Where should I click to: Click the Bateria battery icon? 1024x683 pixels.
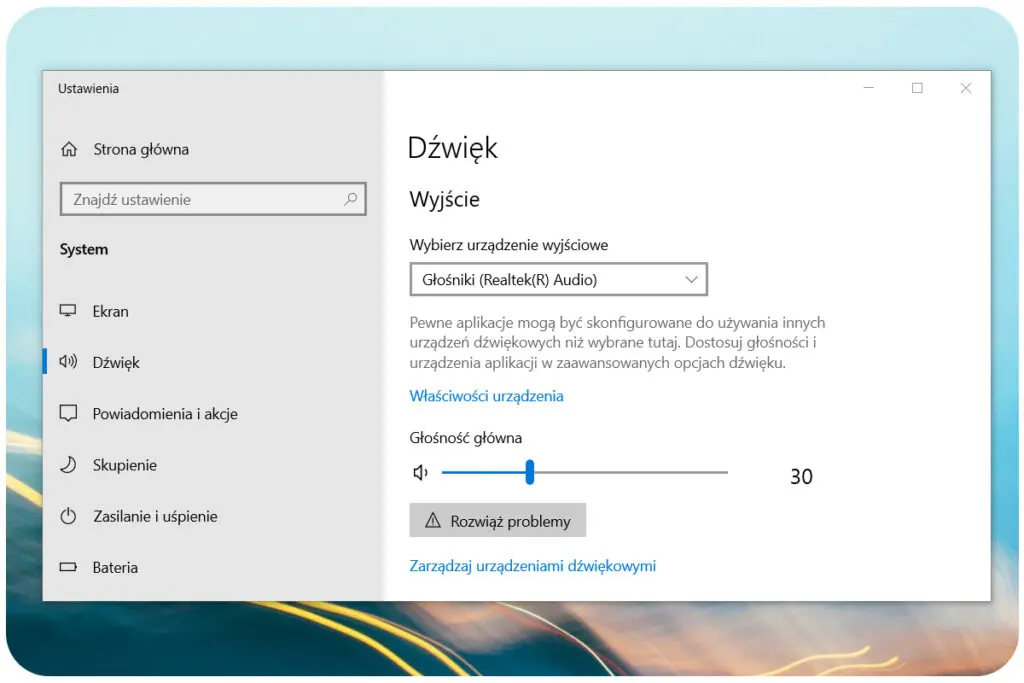(x=68, y=567)
